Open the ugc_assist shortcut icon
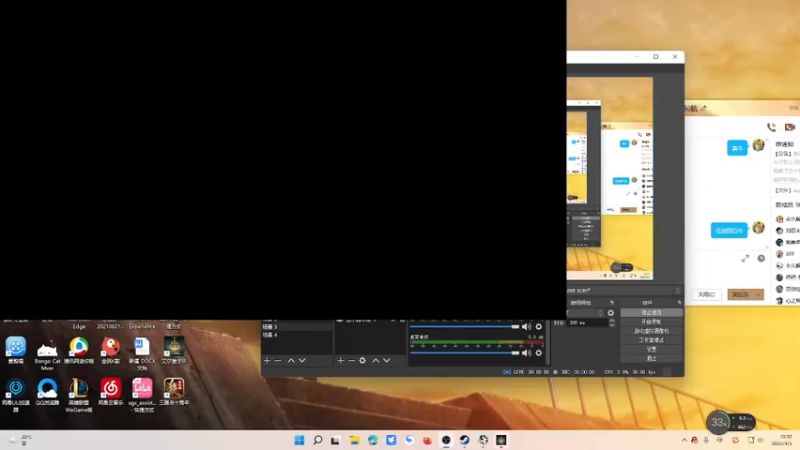Image resolution: width=800 pixels, height=450 pixels. pyautogui.click(x=142, y=395)
